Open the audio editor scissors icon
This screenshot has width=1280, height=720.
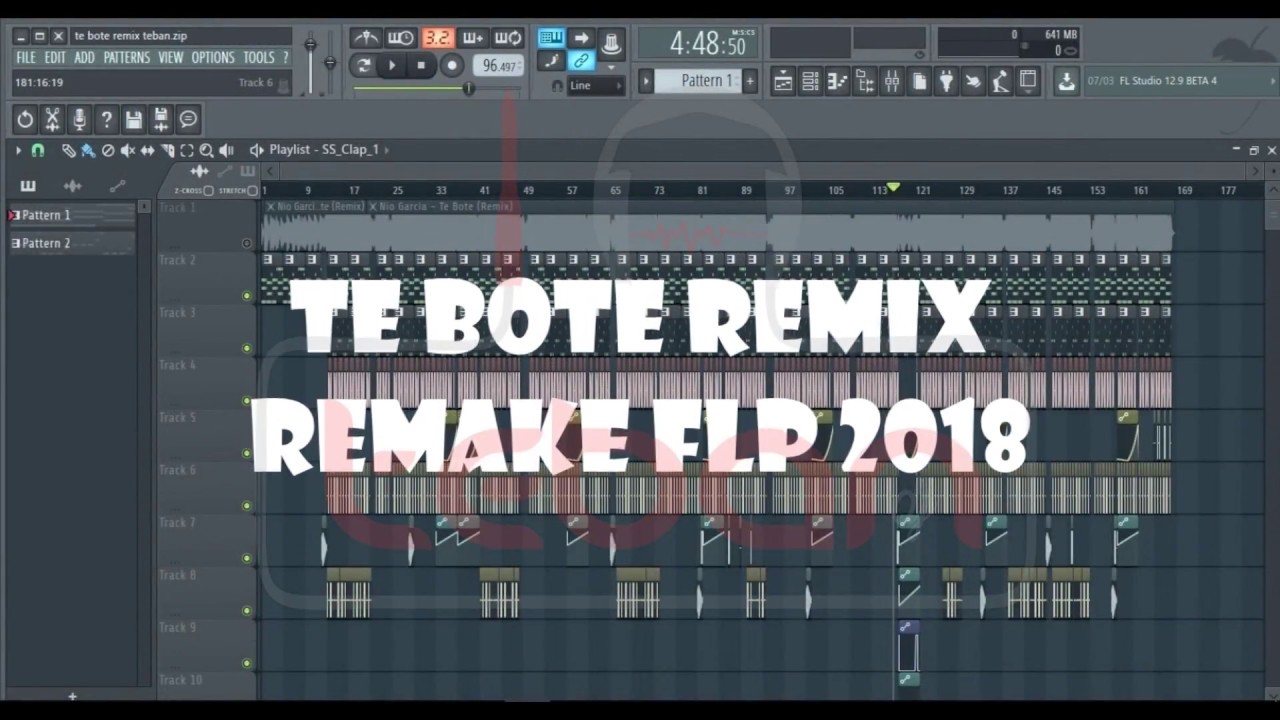52,119
